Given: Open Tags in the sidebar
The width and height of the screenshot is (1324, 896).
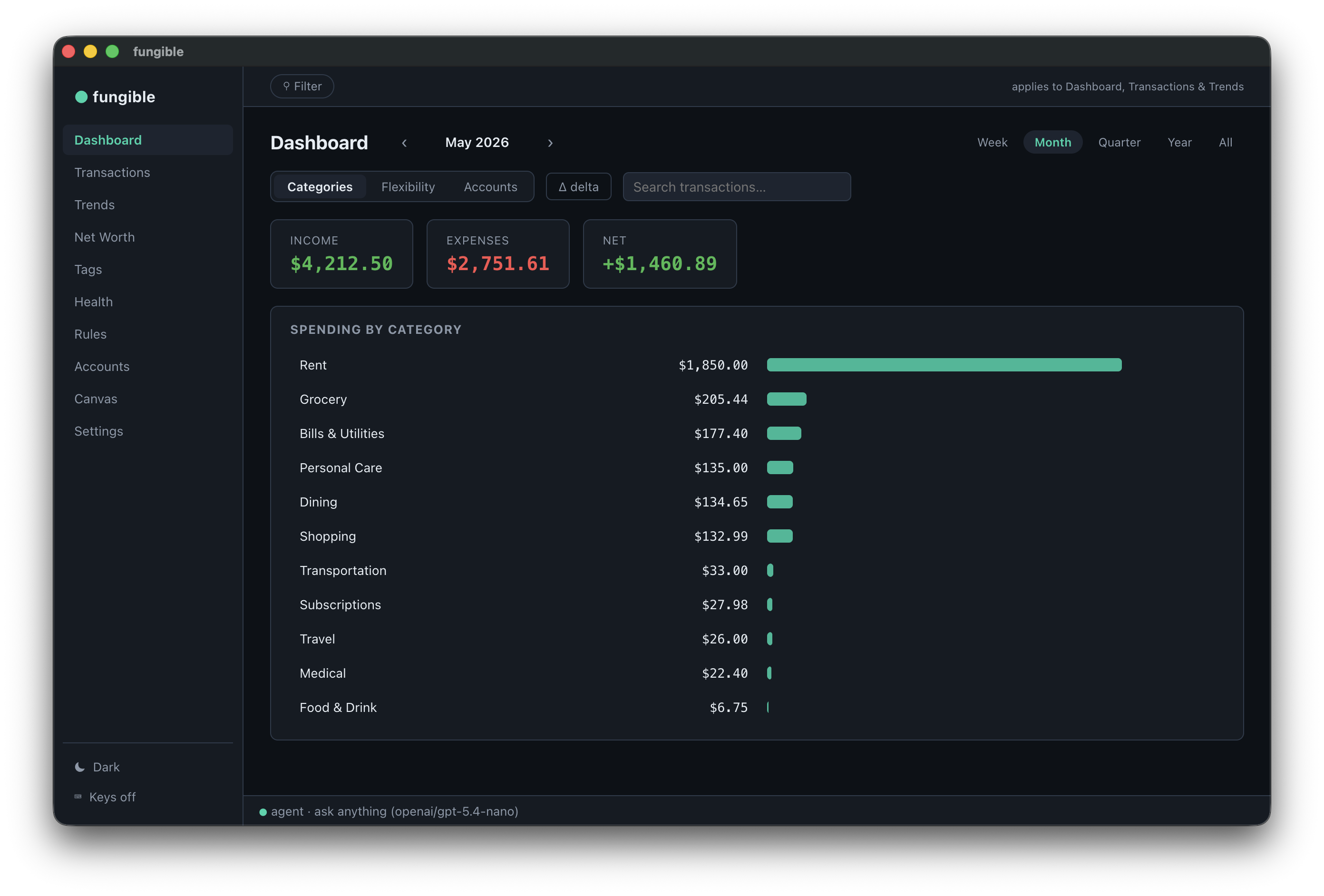Looking at the screenshot, I should (x=147, y=270).
